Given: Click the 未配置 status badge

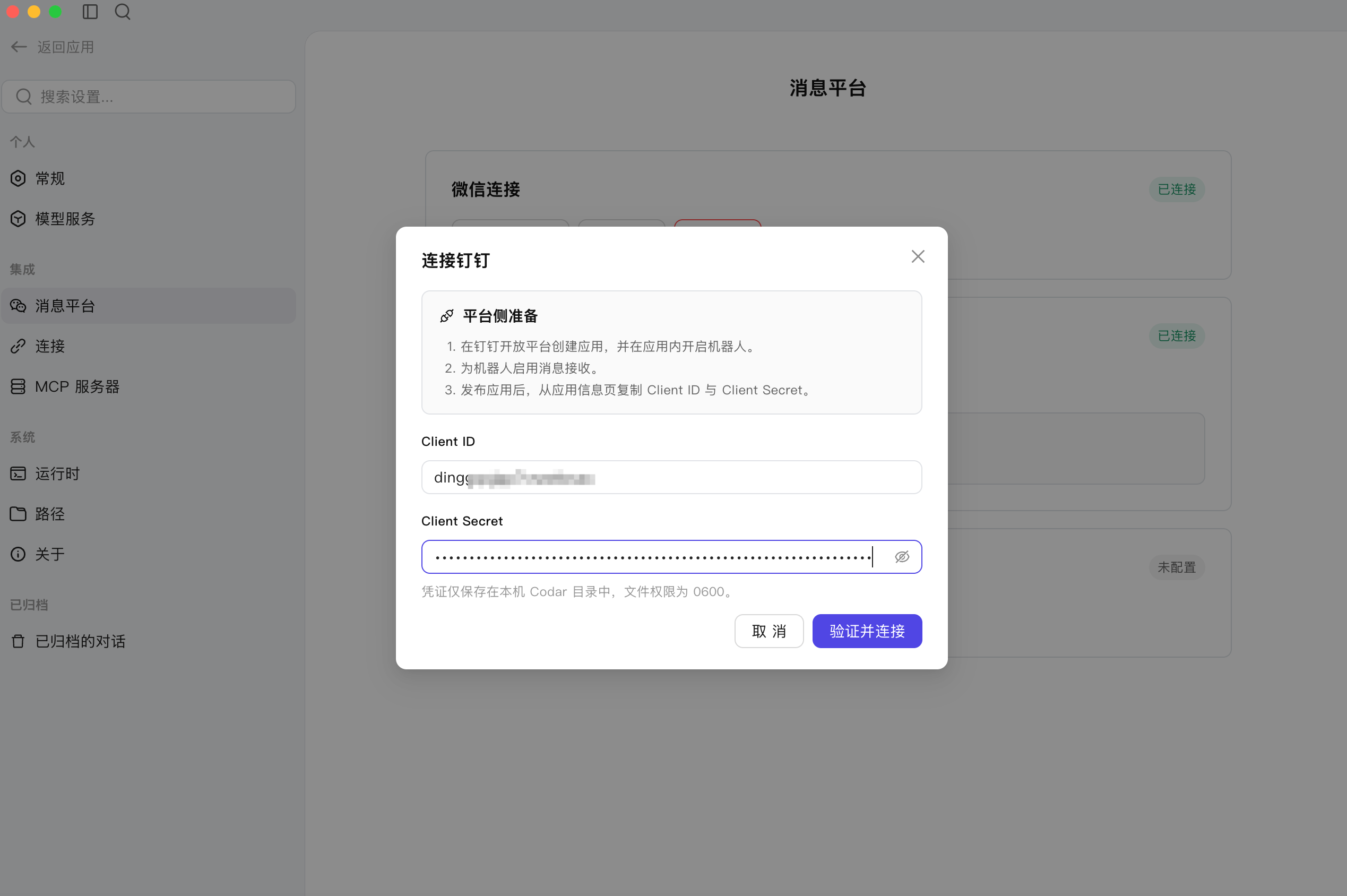Looking at the screenshot, I should pos(1177,567).
